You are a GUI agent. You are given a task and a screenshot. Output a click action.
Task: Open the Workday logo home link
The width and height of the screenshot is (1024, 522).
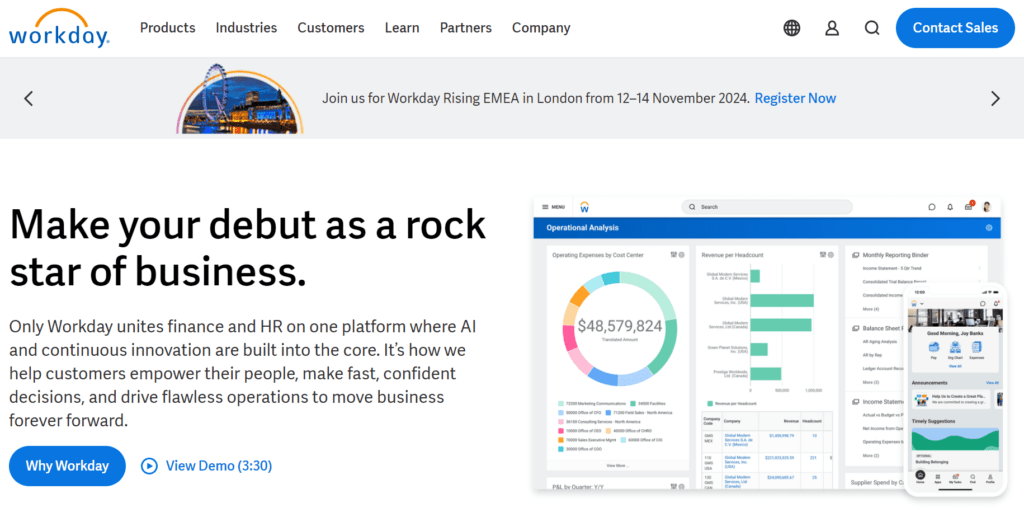pos(59,28)
